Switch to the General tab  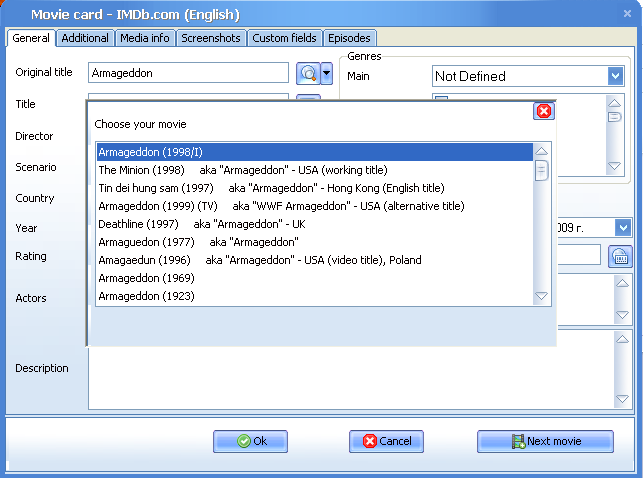coord(31,38)
